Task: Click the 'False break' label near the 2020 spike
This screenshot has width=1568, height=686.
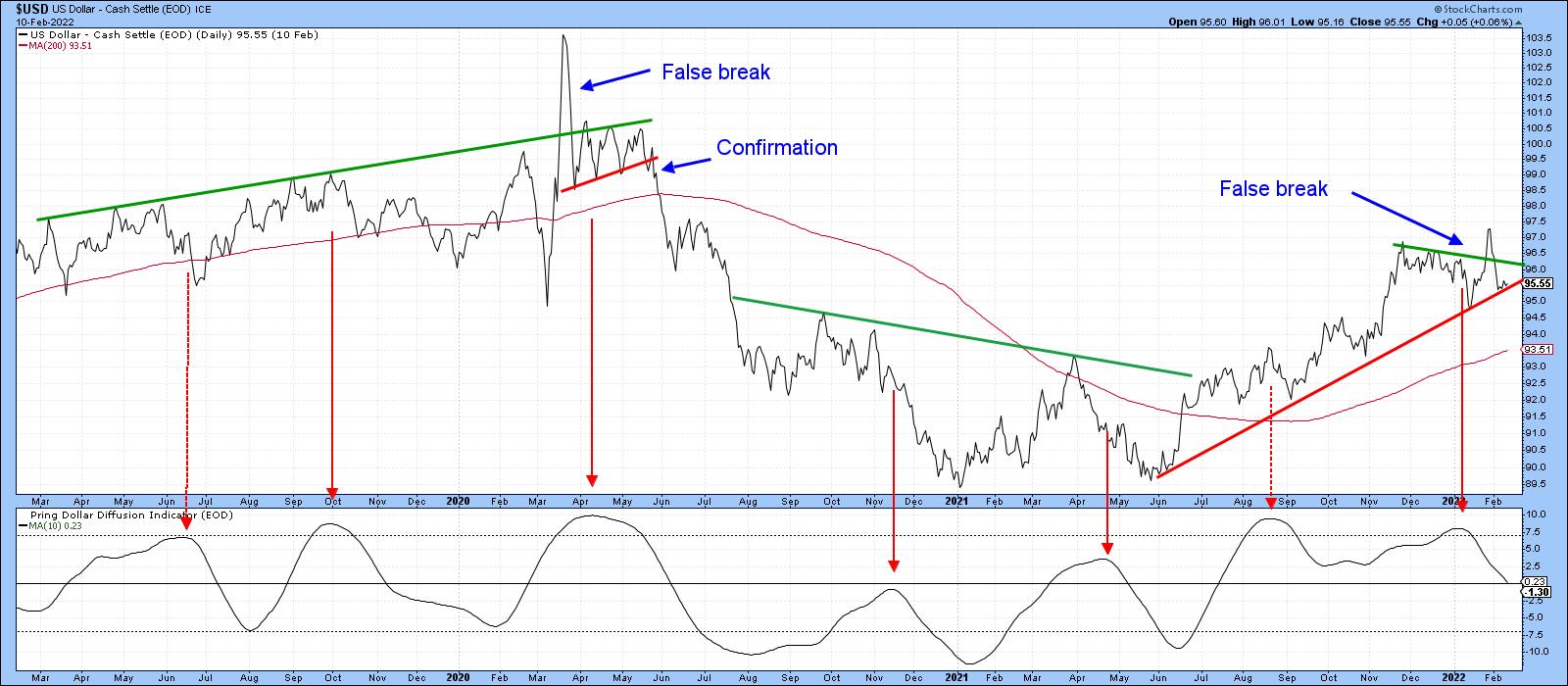Action: [x=715, y=73]
